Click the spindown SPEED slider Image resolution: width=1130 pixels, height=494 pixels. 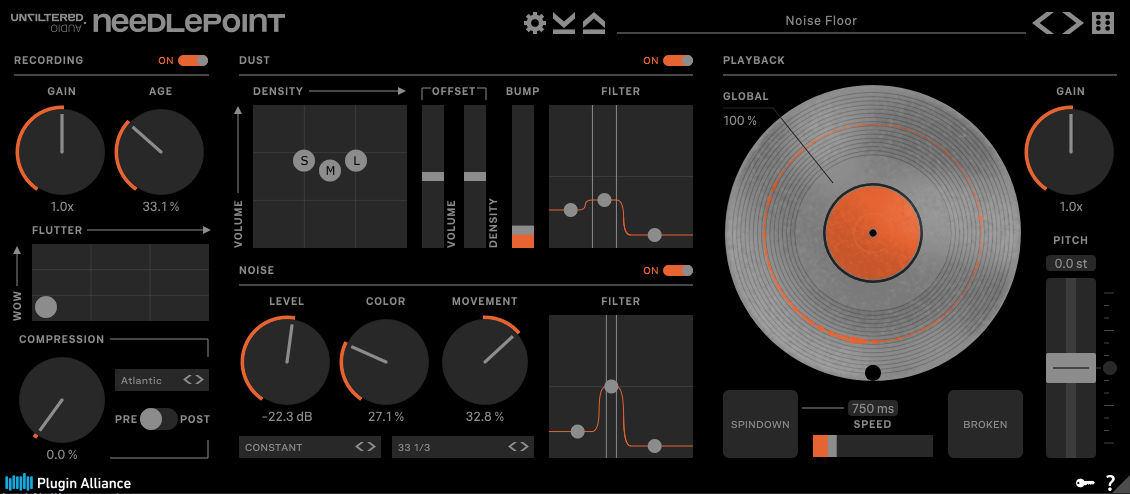pos(873,446)
